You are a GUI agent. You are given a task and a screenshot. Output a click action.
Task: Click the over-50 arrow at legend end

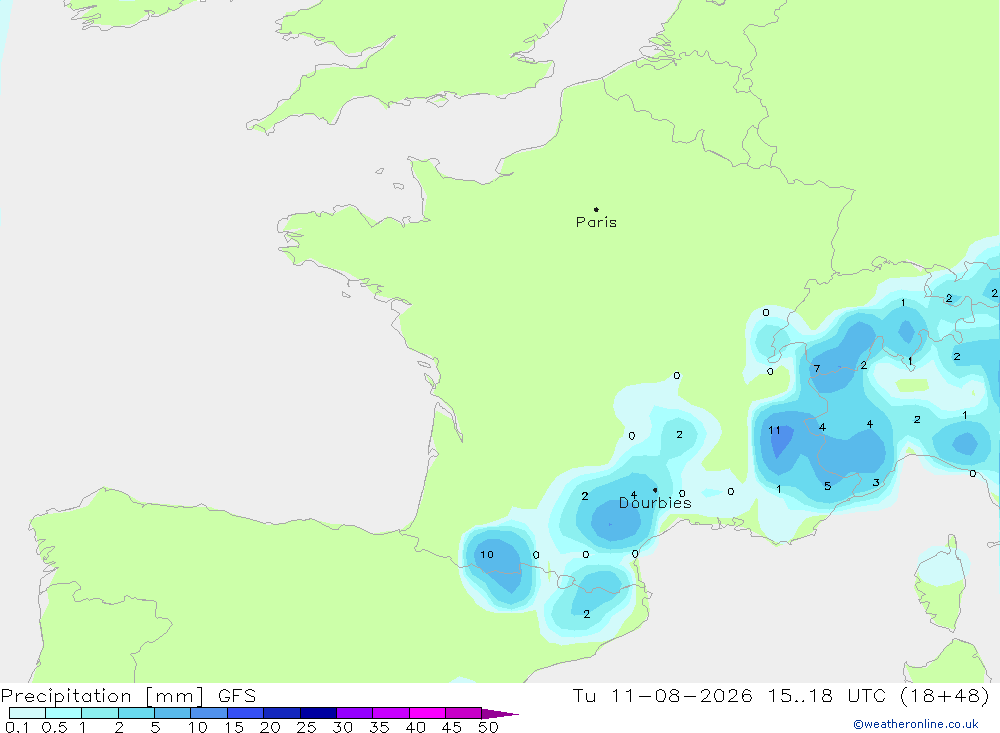pyautogui.click(x=499, y=714)
